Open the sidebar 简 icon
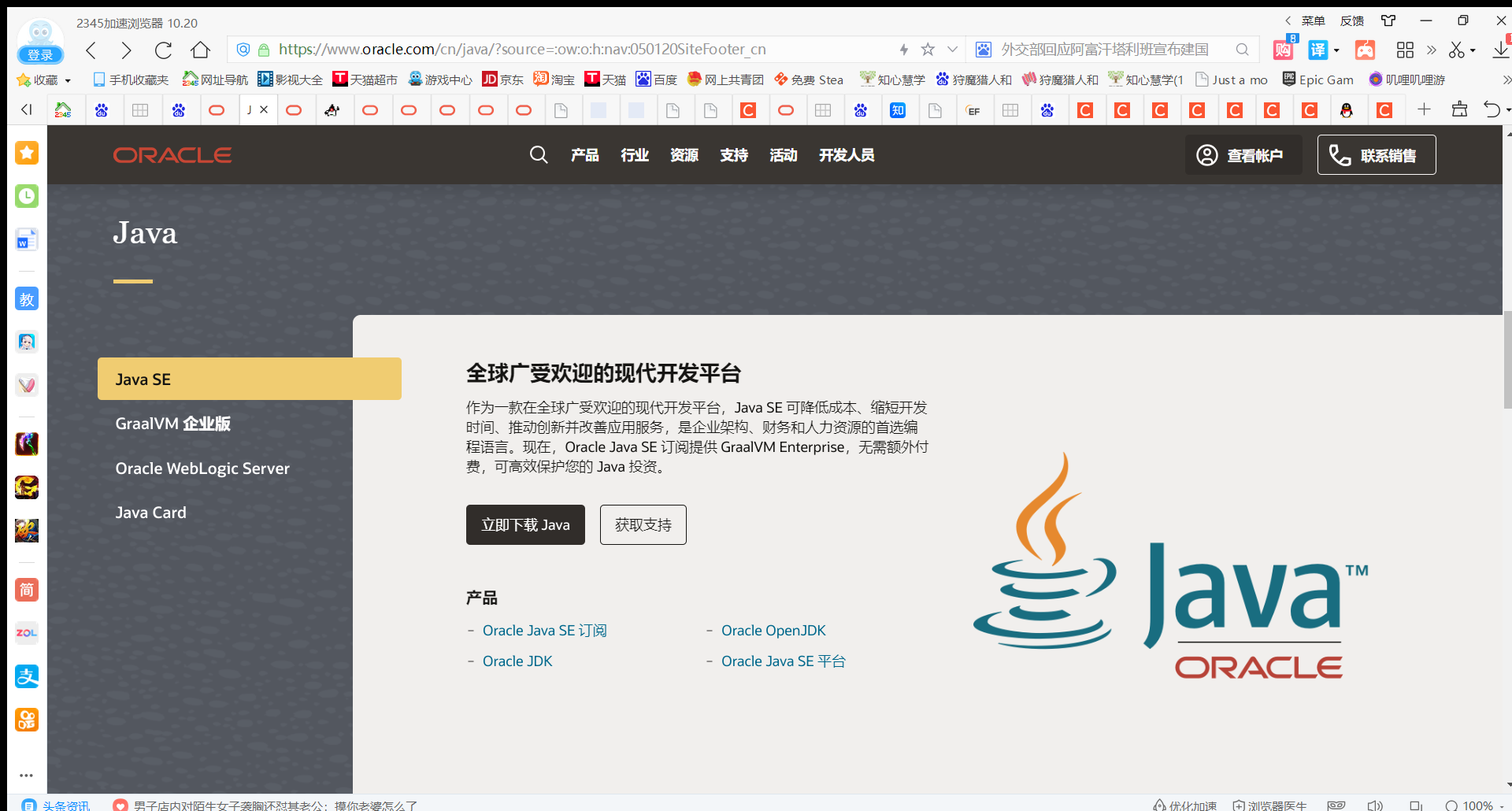The height and width of the screenshot is (811, 1512). (27, 590)
